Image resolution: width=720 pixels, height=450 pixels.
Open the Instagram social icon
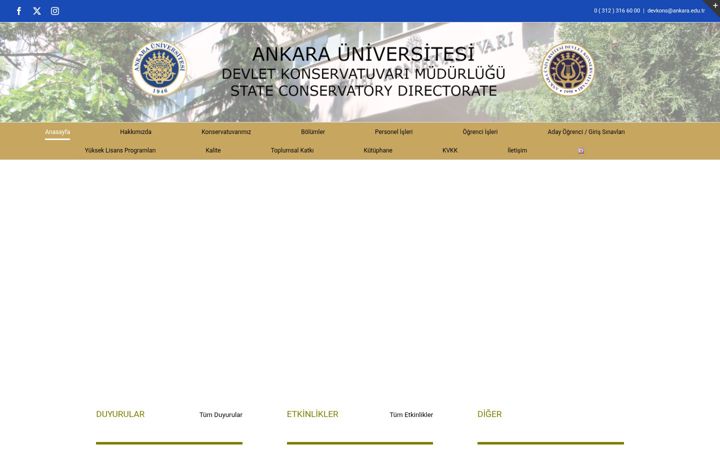[x=55, y=11]
